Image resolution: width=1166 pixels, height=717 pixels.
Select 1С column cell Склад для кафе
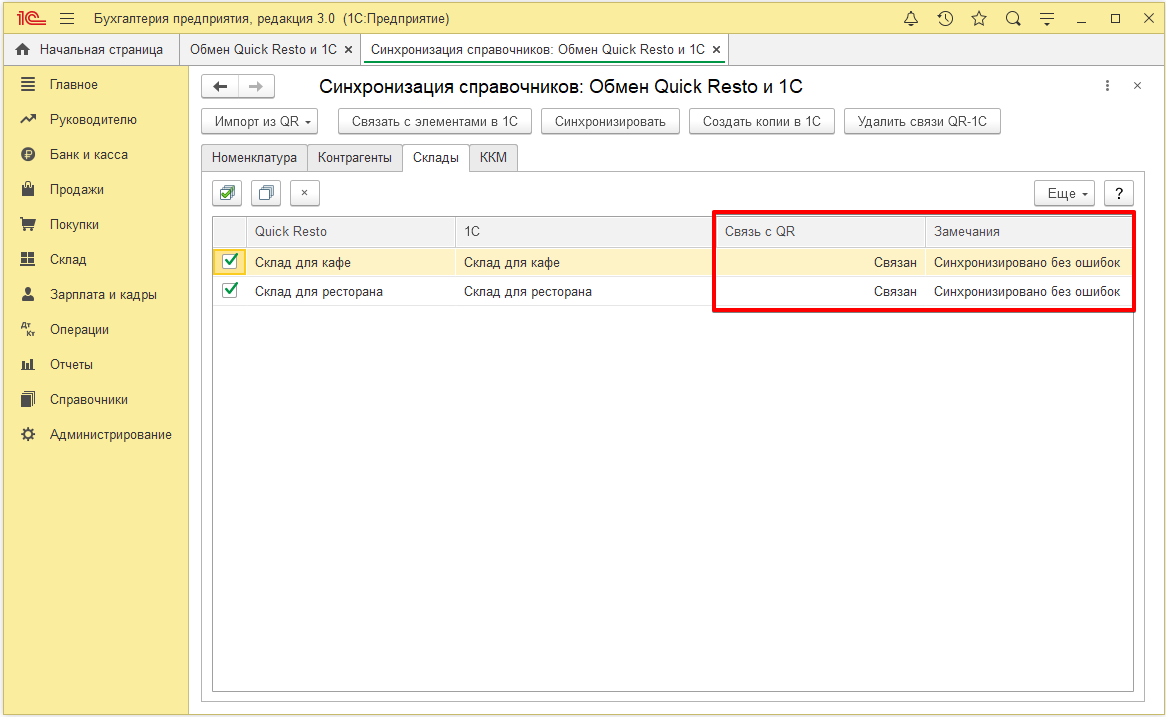point(586,263)
